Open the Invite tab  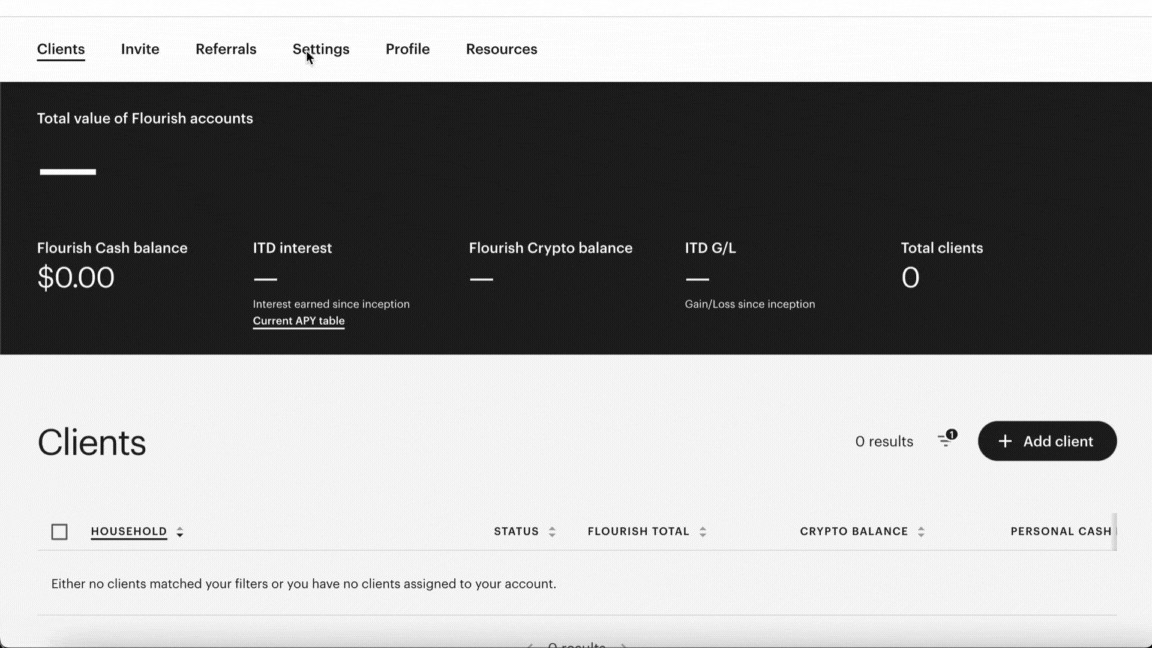tap(140, 49)
